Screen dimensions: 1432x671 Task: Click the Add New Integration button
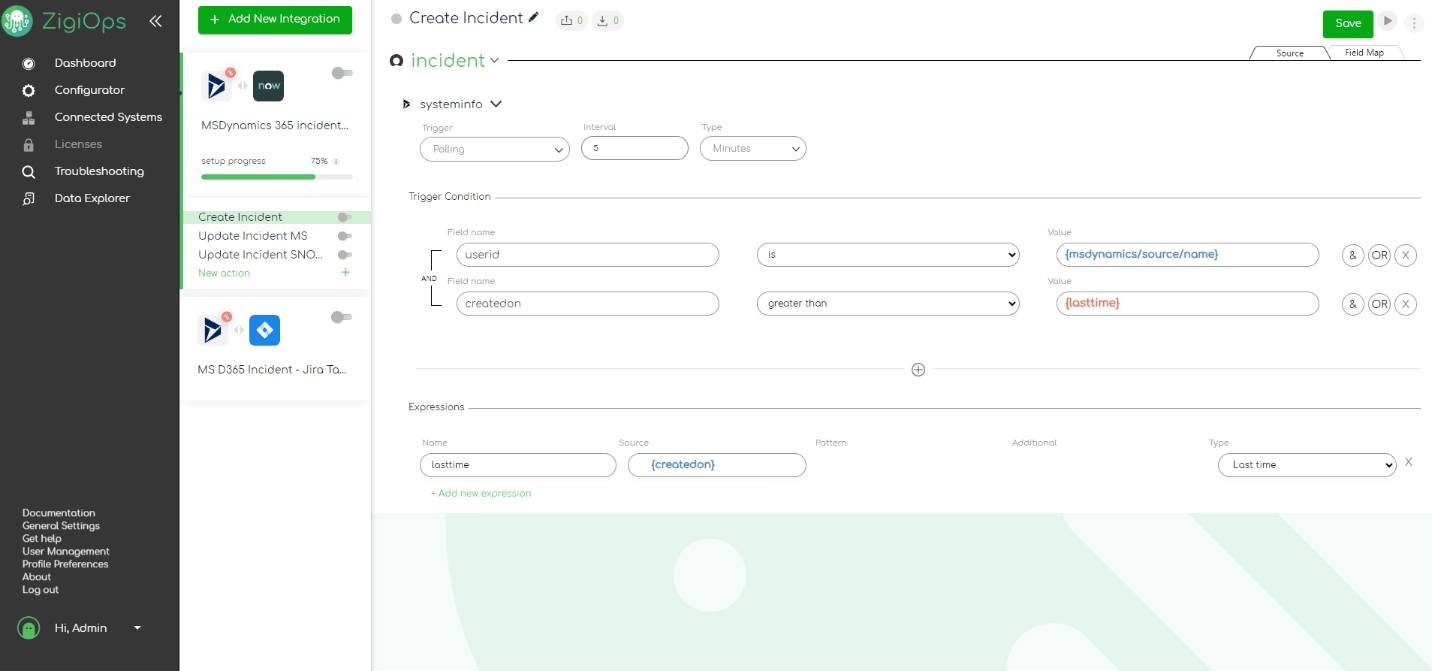(x=275, y=19)
